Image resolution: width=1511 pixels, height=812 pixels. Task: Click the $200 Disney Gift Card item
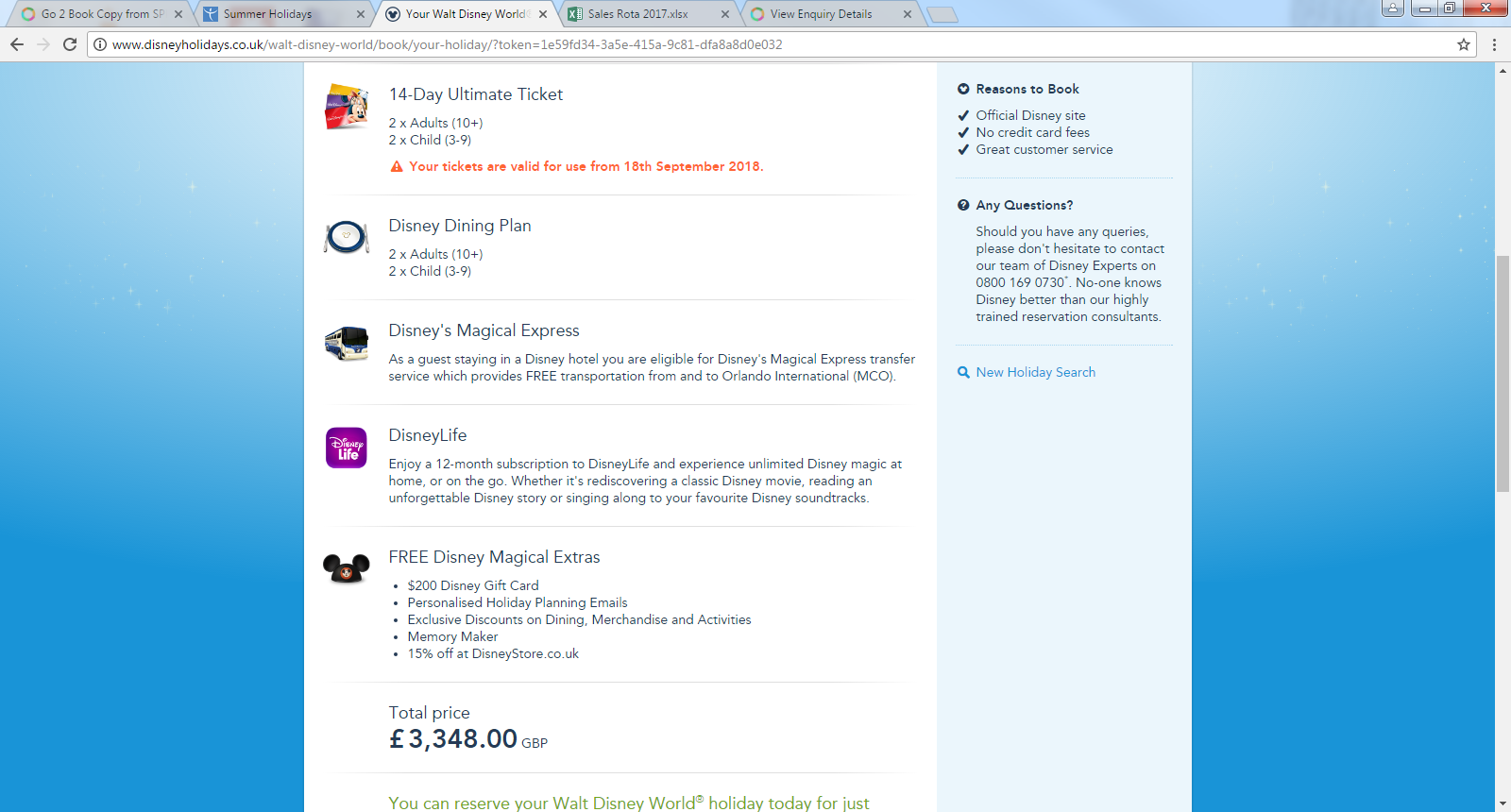click(473, 585)
